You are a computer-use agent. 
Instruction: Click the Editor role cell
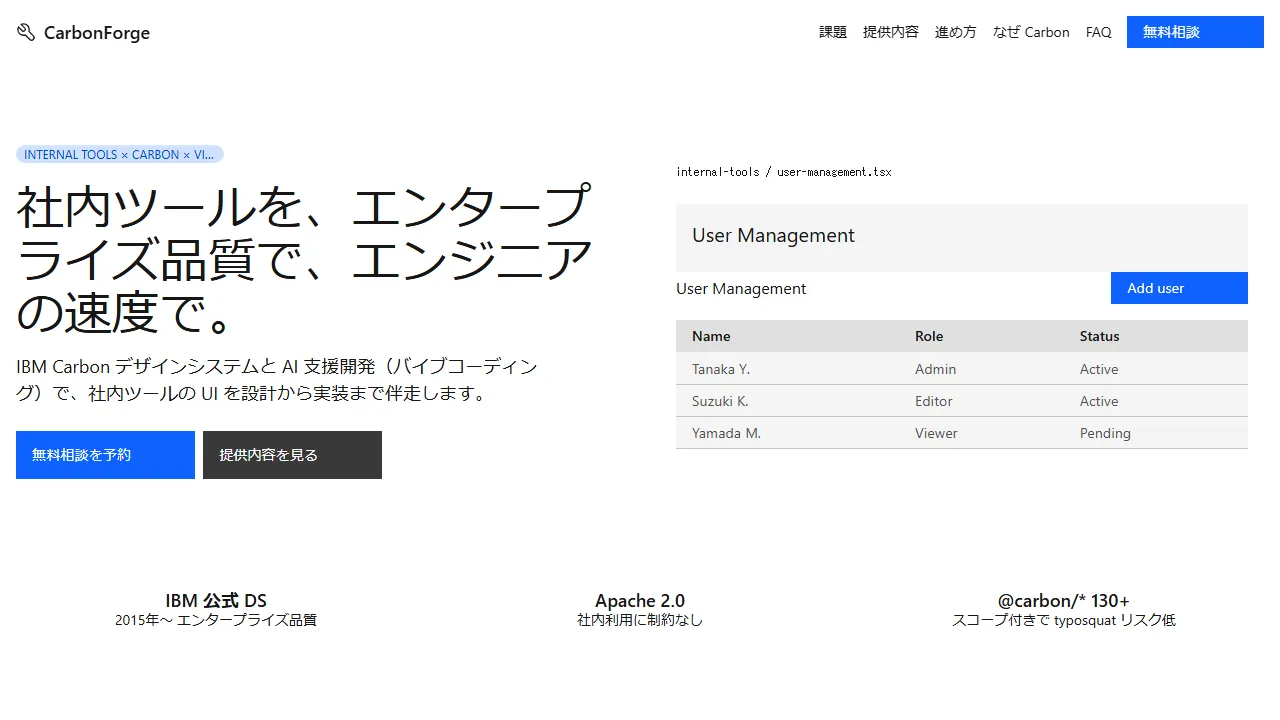(933, 401)
